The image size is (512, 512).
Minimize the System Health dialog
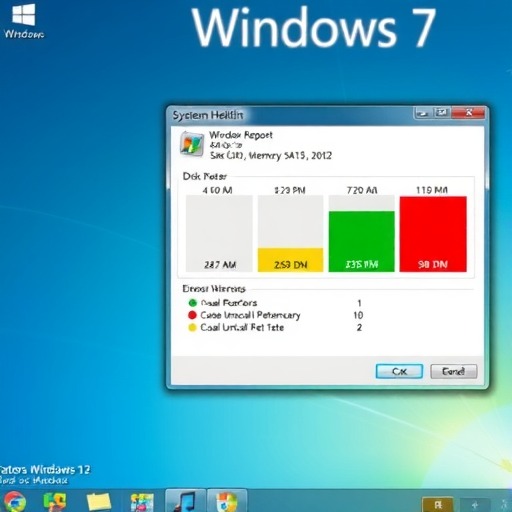click(423, 113)
